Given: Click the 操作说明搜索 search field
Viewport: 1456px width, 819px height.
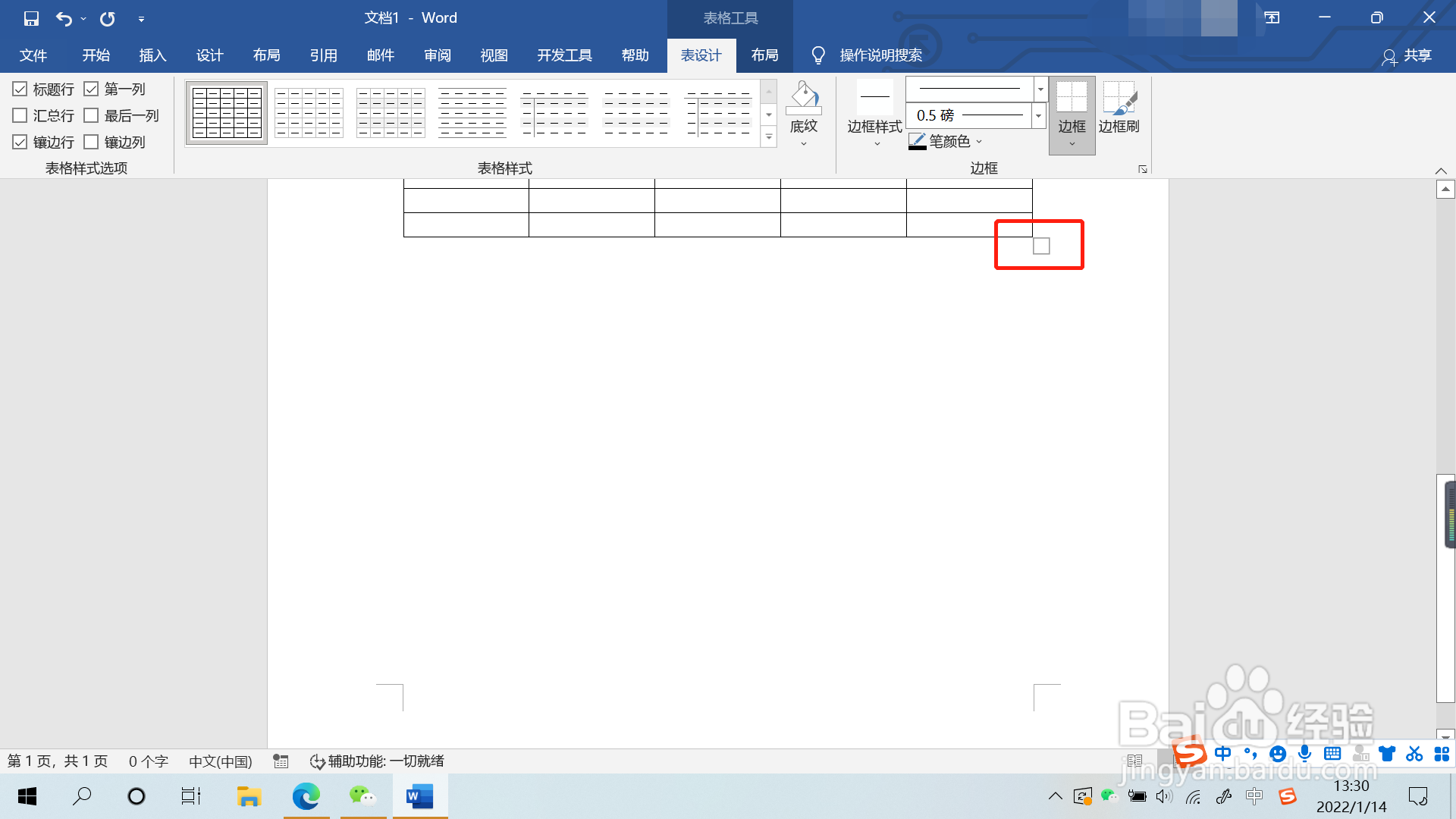Looking at the screenshot, I should click(880, 55).
